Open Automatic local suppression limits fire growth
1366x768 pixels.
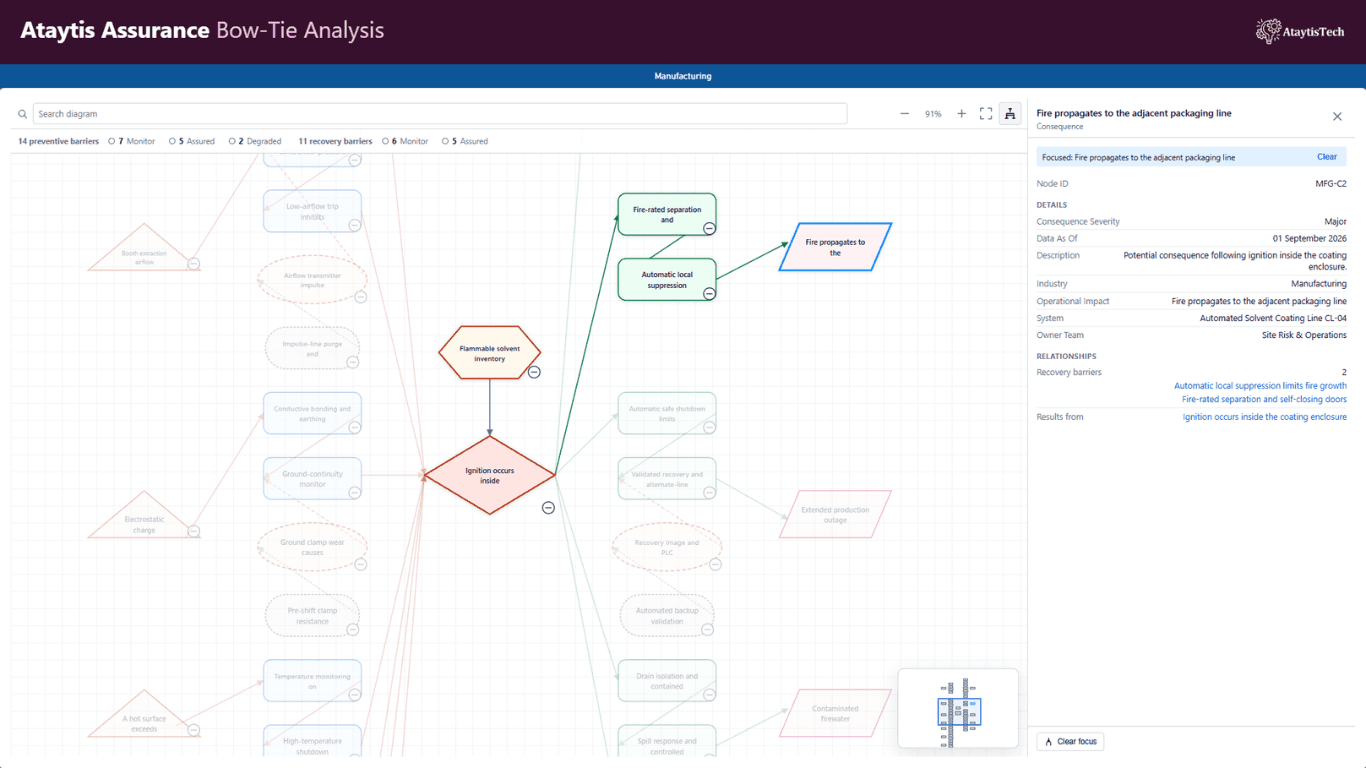coord(1260,386)
